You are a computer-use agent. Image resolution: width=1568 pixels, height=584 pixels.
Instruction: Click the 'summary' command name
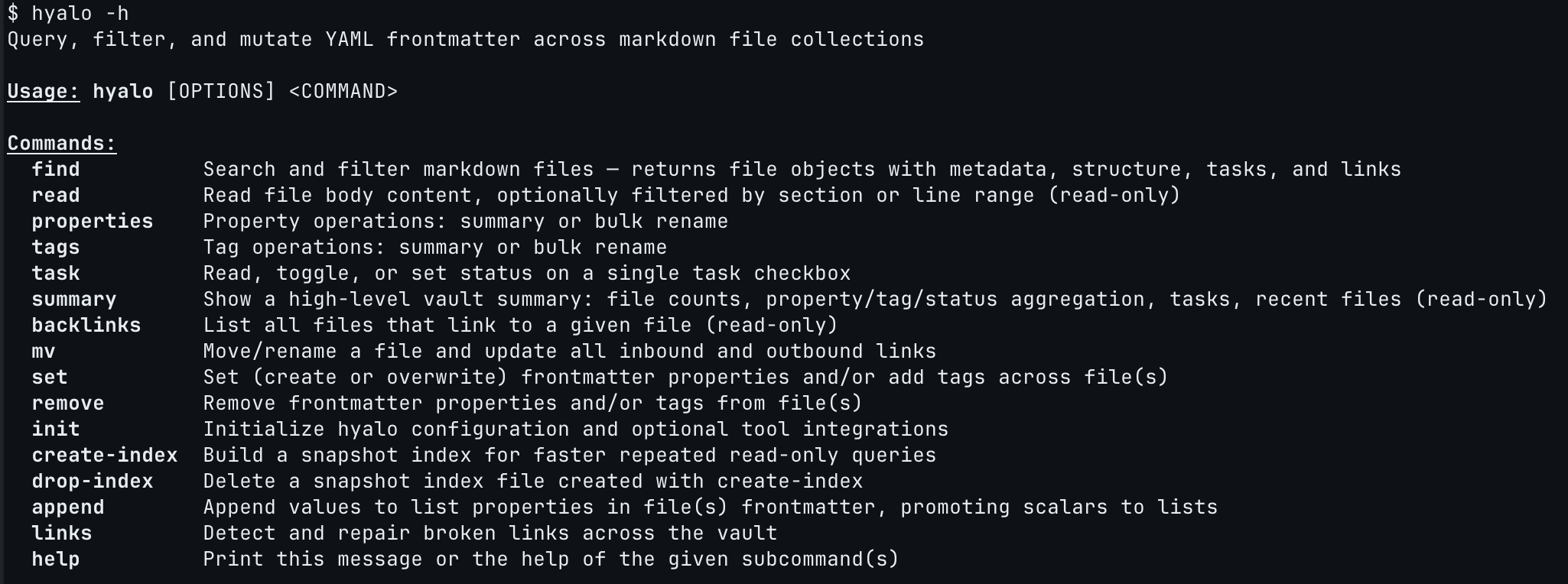(x=74, y=300)
